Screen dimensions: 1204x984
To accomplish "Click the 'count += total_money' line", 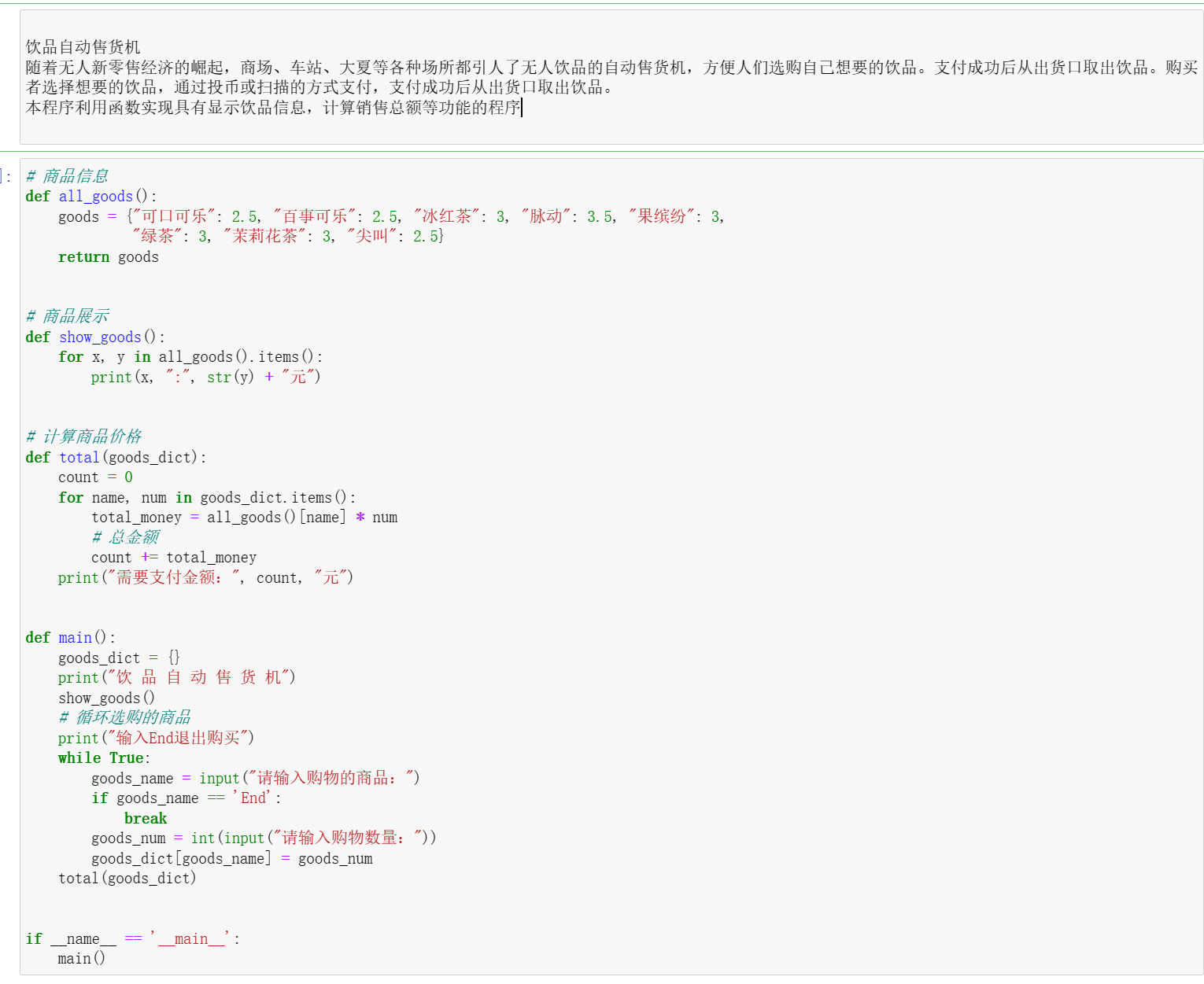I will tap(174, 558).
